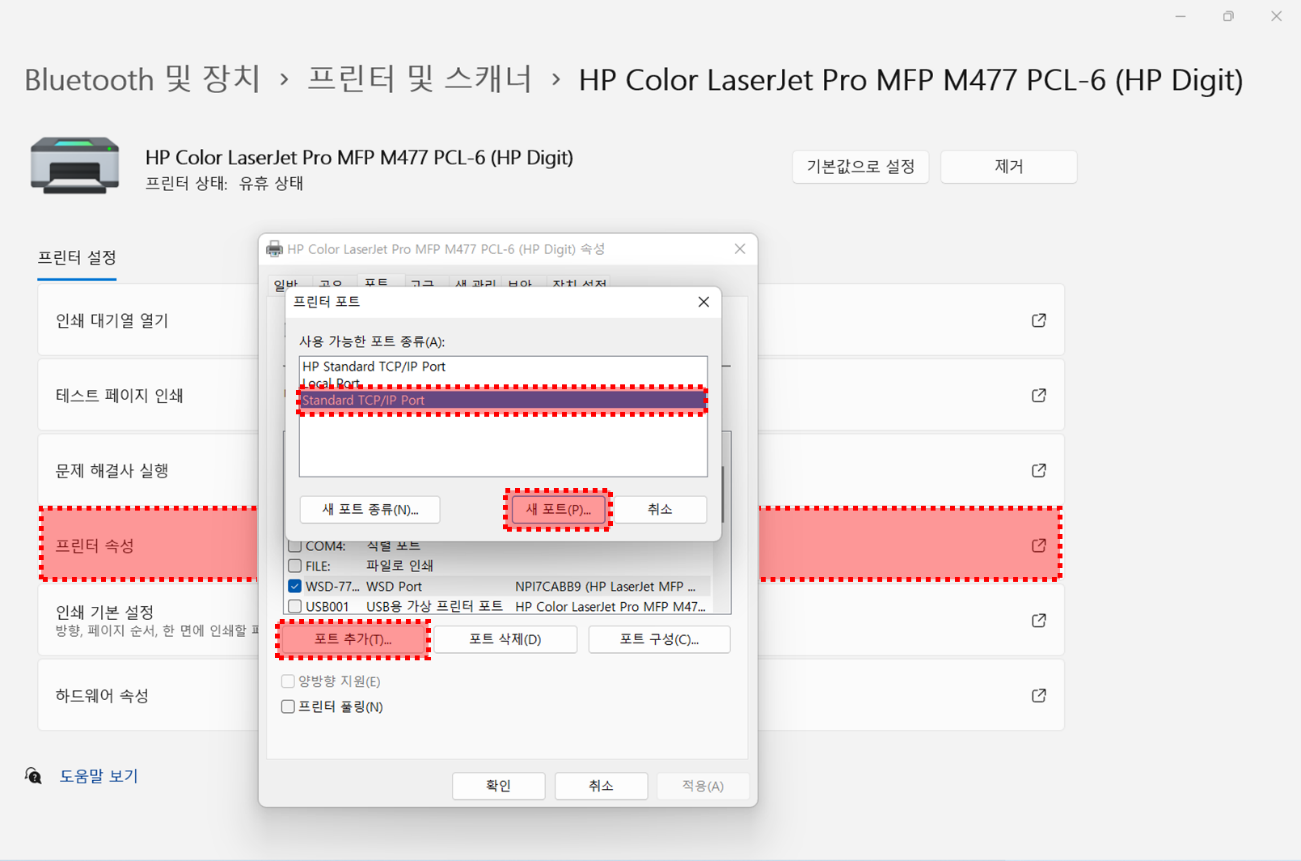Close the 프린터 포트 dialog with its X
1301x861 pixels.
click(704, 301)
